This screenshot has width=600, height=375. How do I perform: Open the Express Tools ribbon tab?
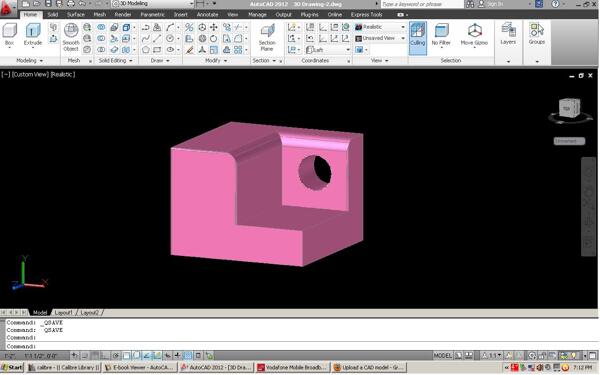[x=366, y=15]
